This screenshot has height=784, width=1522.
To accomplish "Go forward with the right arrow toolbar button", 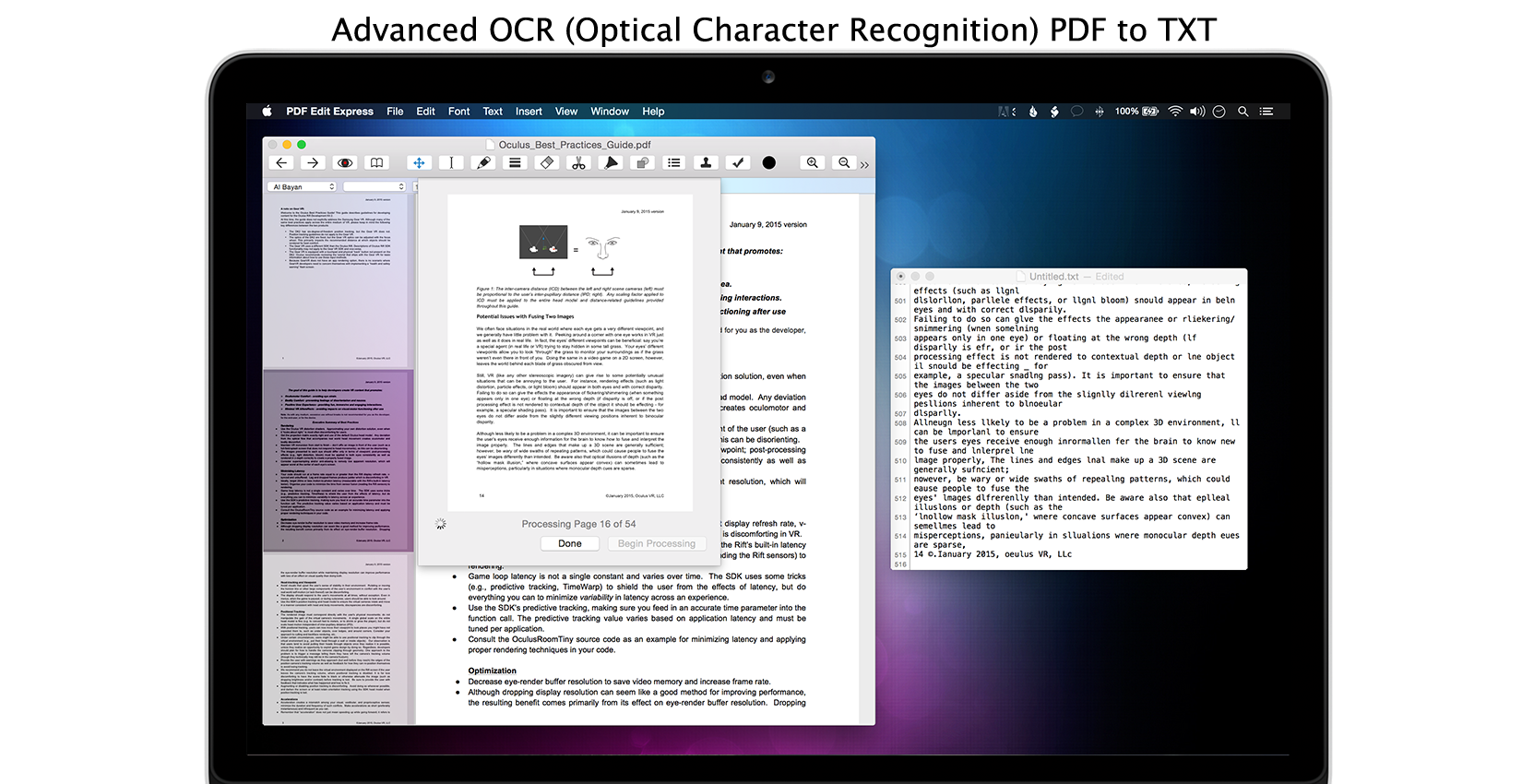I will point(313,163).
